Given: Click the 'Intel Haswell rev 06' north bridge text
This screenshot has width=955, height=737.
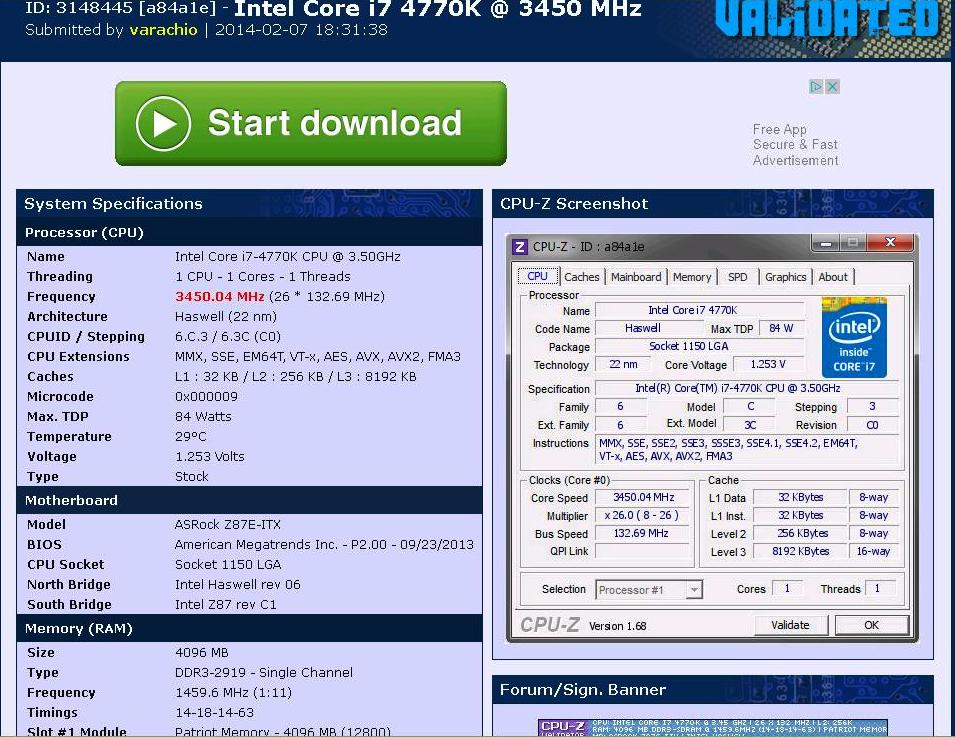Looking at the screenshot, I should [238, 585].
